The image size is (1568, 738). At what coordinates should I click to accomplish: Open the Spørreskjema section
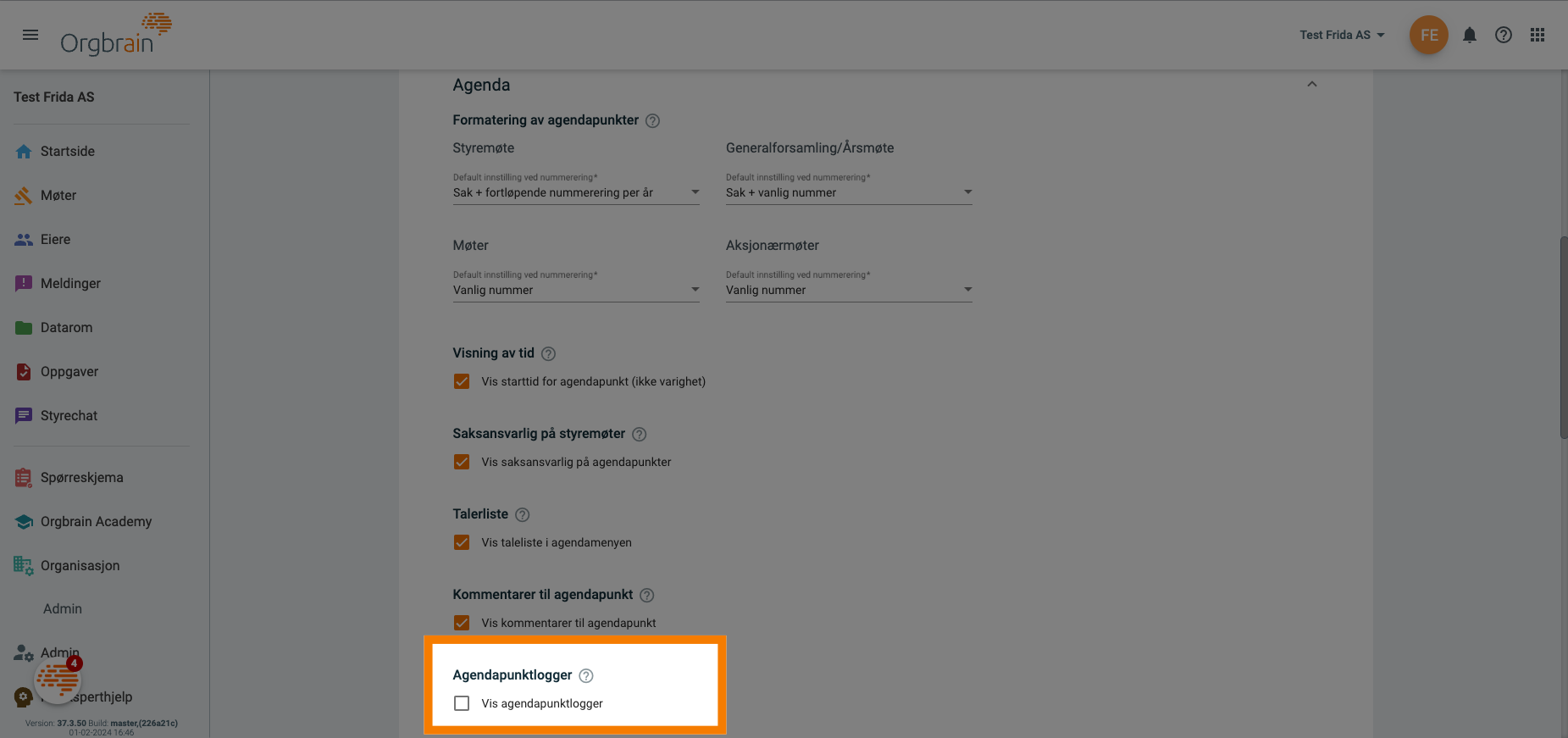click(80, 477)
